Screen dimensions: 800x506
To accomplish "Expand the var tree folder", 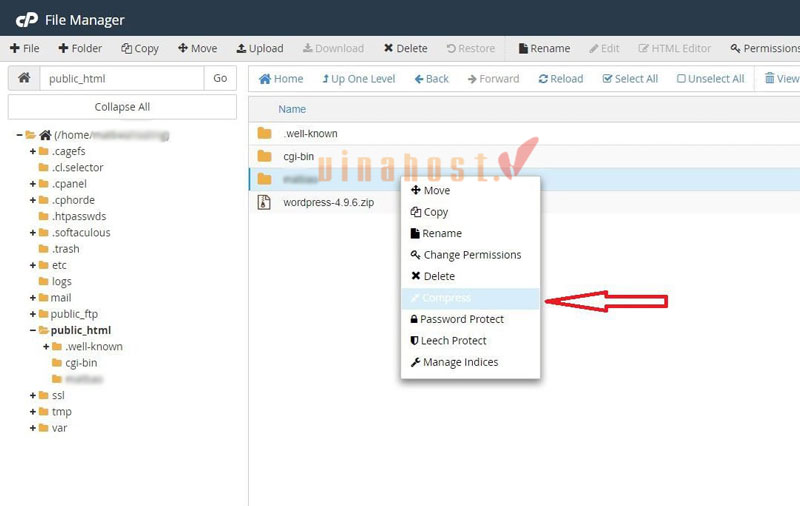I will click(x=33, y=428).
